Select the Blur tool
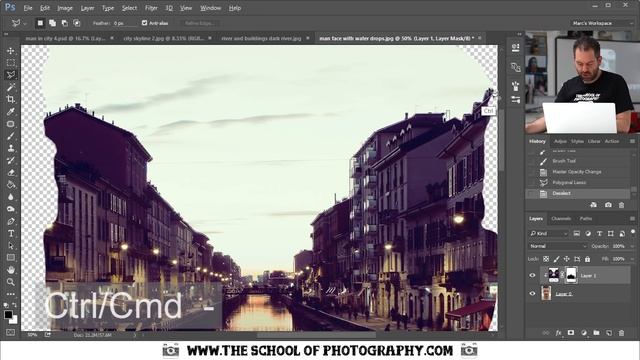 pos(11,197)
